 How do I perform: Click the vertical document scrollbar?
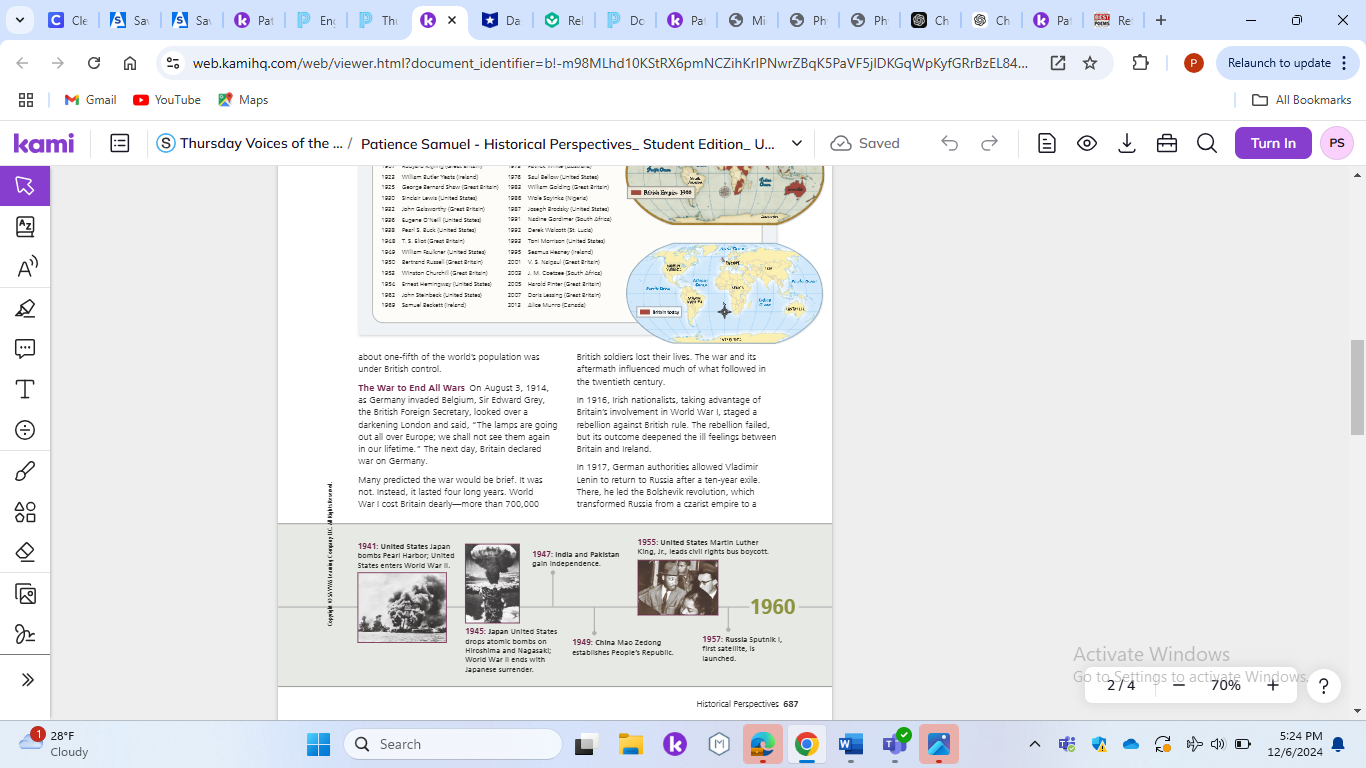click(1357, 387)
